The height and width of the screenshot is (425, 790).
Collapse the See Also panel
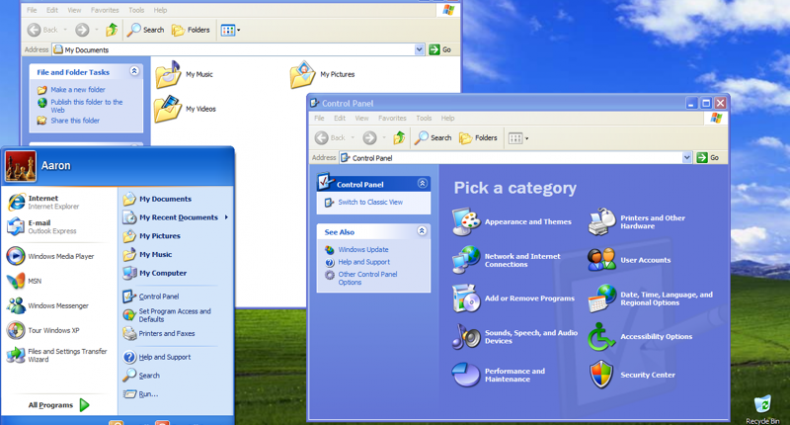pos(422,230)
